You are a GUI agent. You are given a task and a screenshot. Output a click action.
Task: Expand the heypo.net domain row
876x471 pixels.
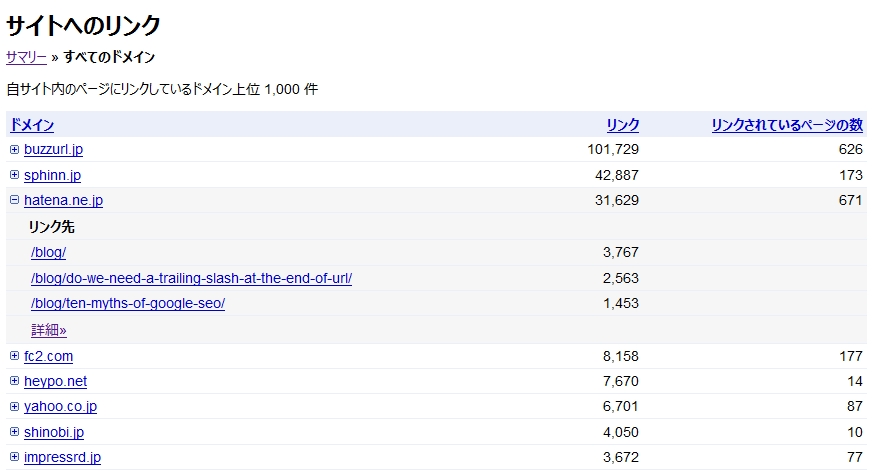pos(15,380)
